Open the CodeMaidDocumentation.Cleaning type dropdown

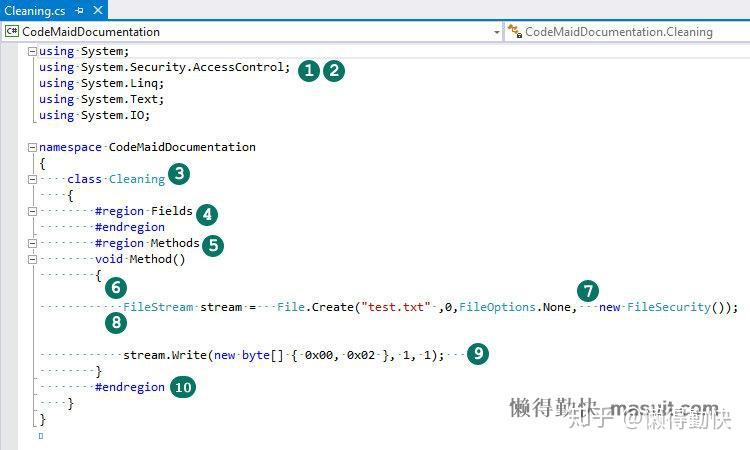click(x=628, y=32)
